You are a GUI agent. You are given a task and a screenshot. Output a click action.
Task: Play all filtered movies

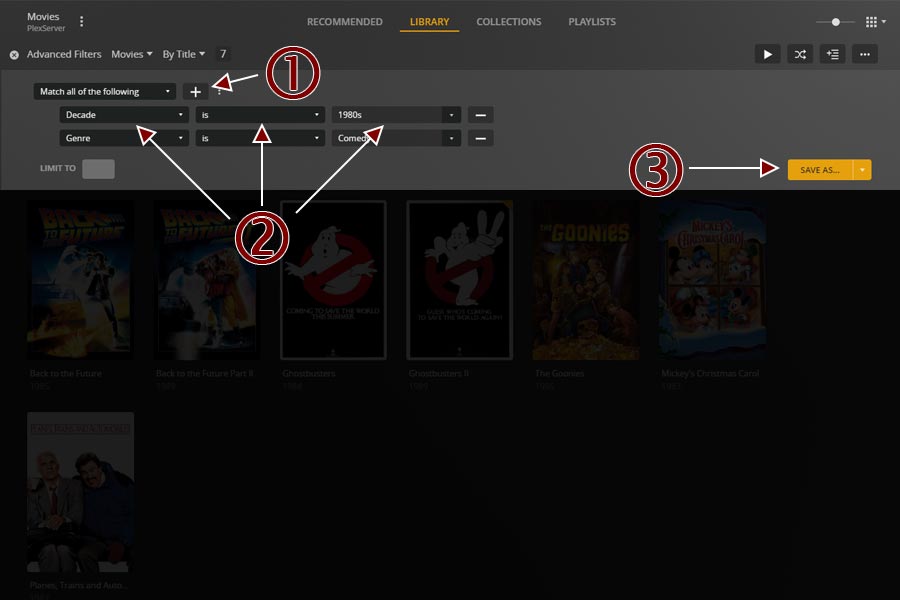click(767, 55)
